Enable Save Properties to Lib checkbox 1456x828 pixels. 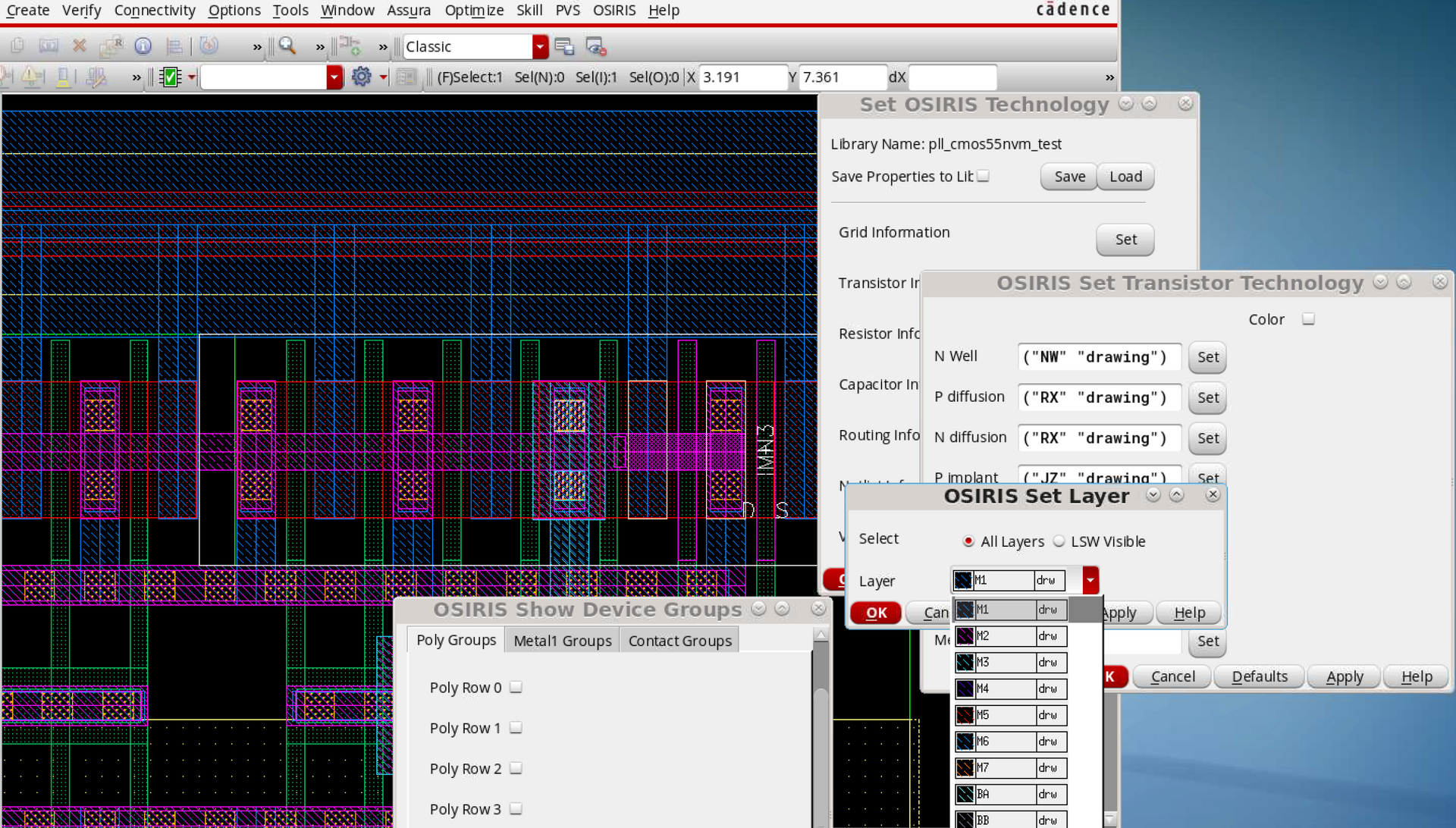tap(984, 176)
